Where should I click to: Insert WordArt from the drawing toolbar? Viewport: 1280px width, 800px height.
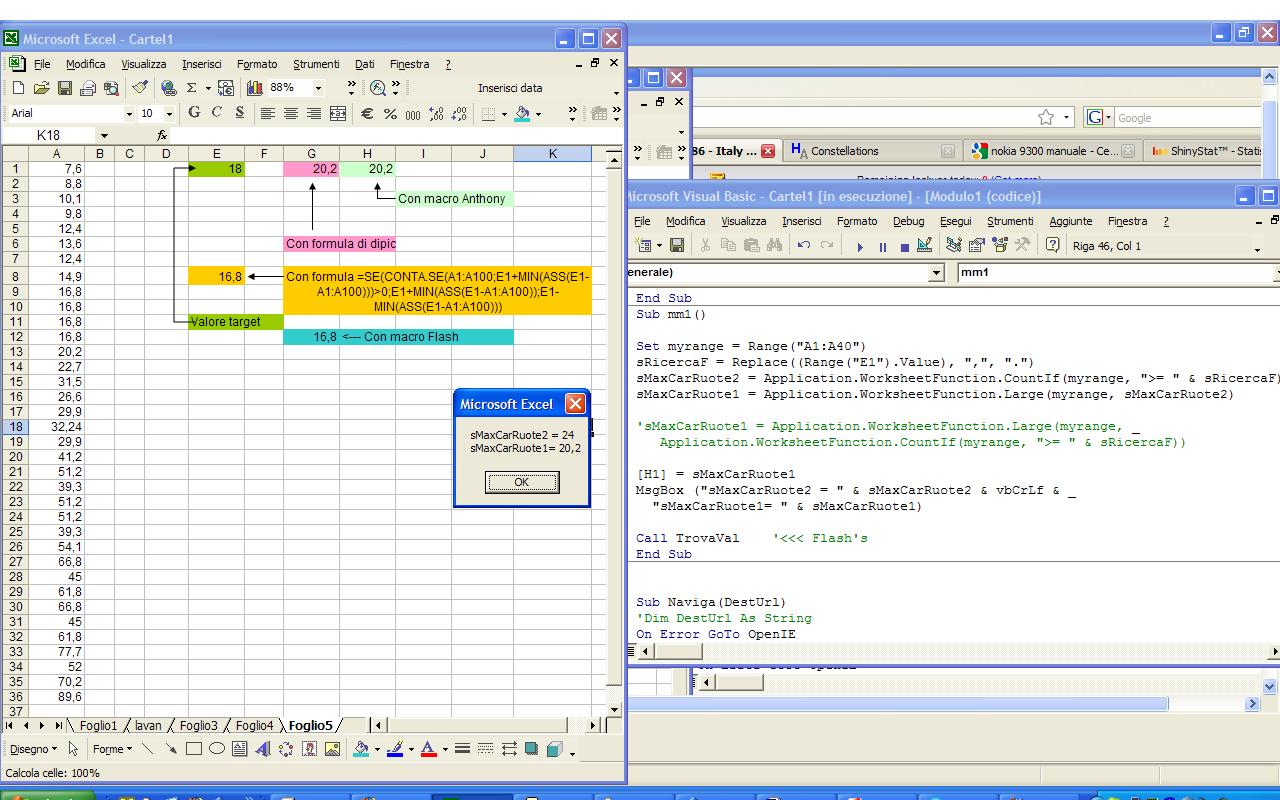pos(263,749)
